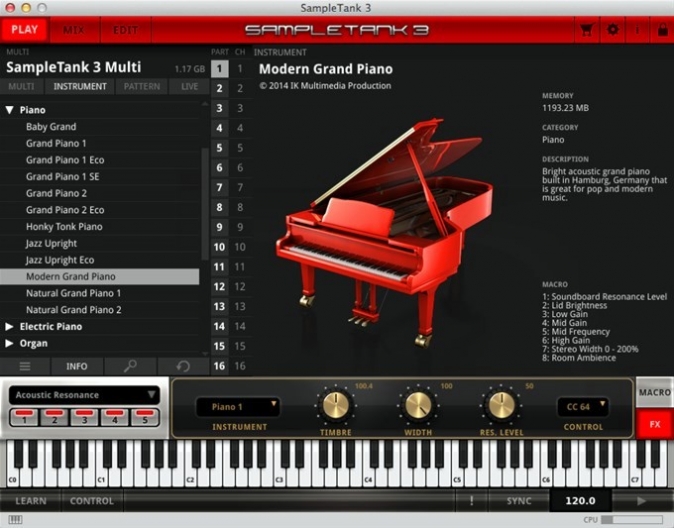Image resolution: width=674 pixels, height=528 pixels.
Task: Open the list menu icon beside INFO
Action: pyautogui.click(x=25, y=366)
